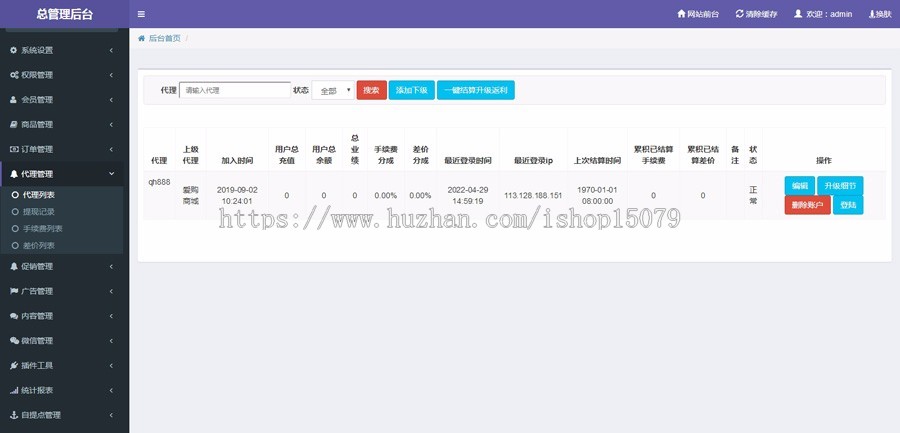Collapse the 代理管理 chevron
This screenshot has height=433, width=900.
click(x=111, y=174)
